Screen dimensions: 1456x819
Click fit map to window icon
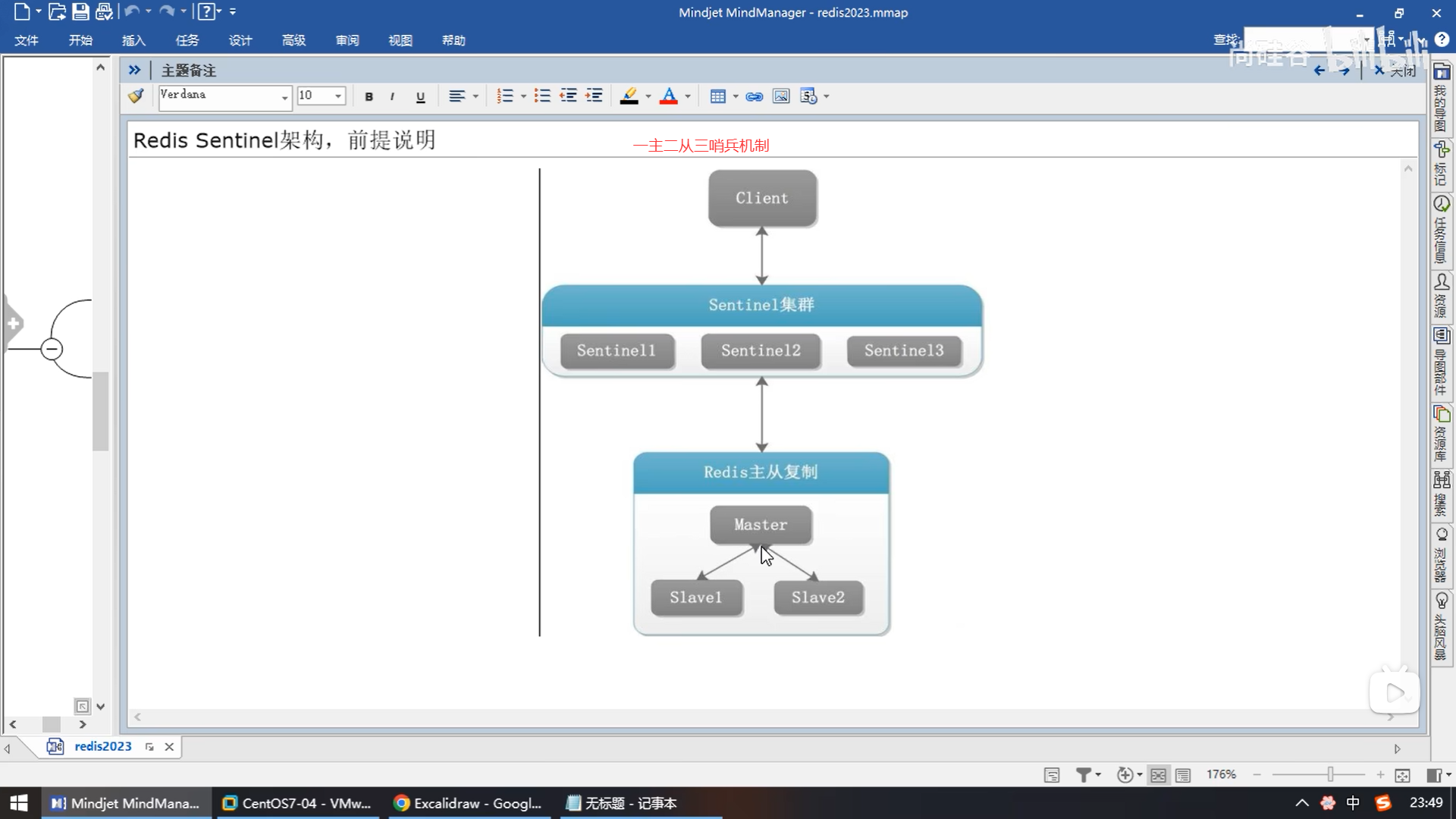[1402, 774]
